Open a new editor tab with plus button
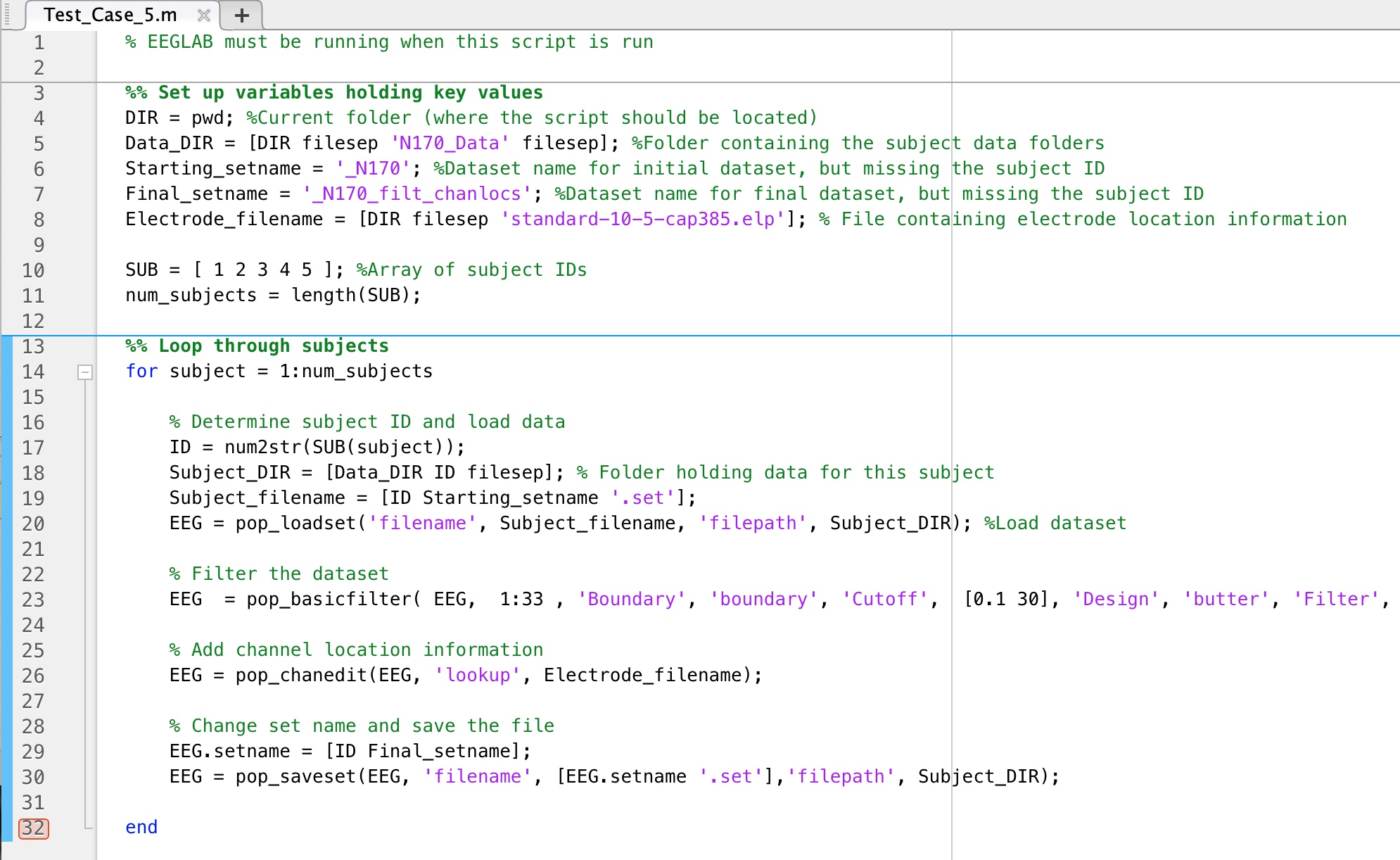The height and width of the screenshot is (860, 1400). (241, 15)
